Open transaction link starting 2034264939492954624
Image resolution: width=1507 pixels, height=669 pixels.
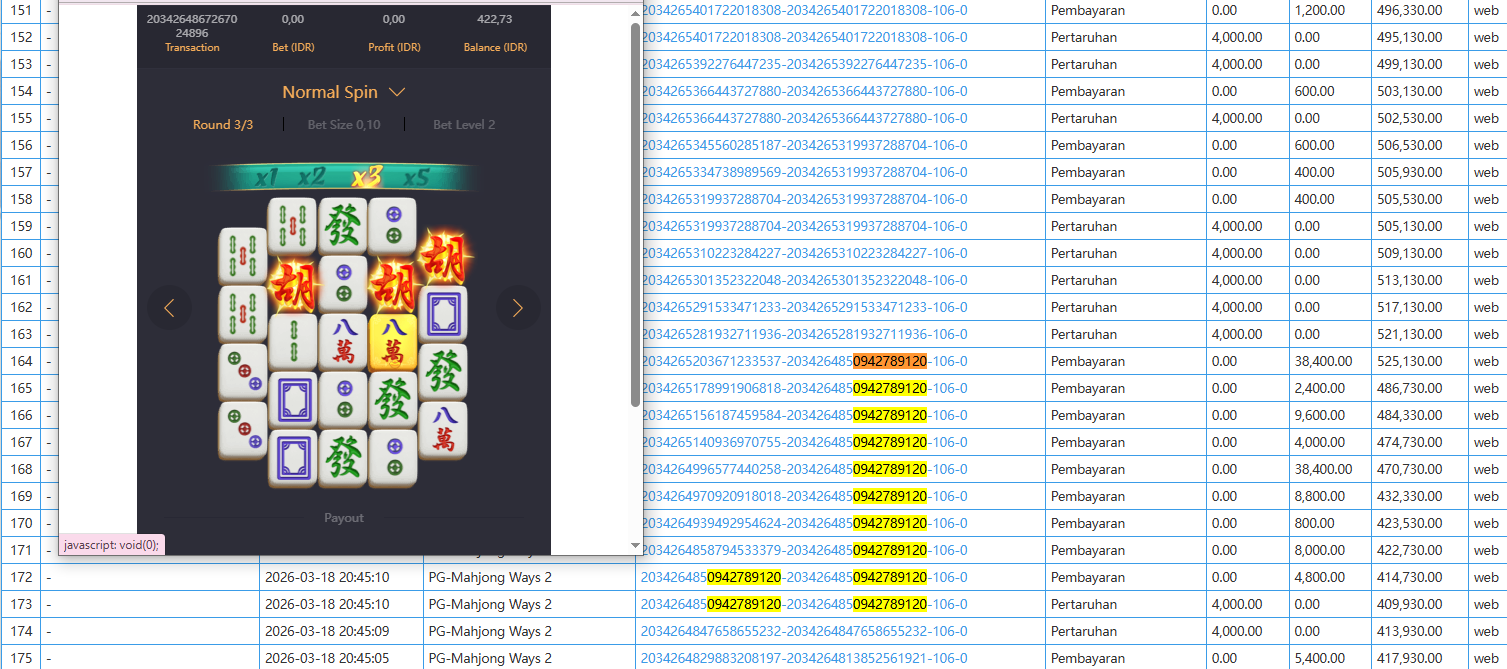pos(804,523)
